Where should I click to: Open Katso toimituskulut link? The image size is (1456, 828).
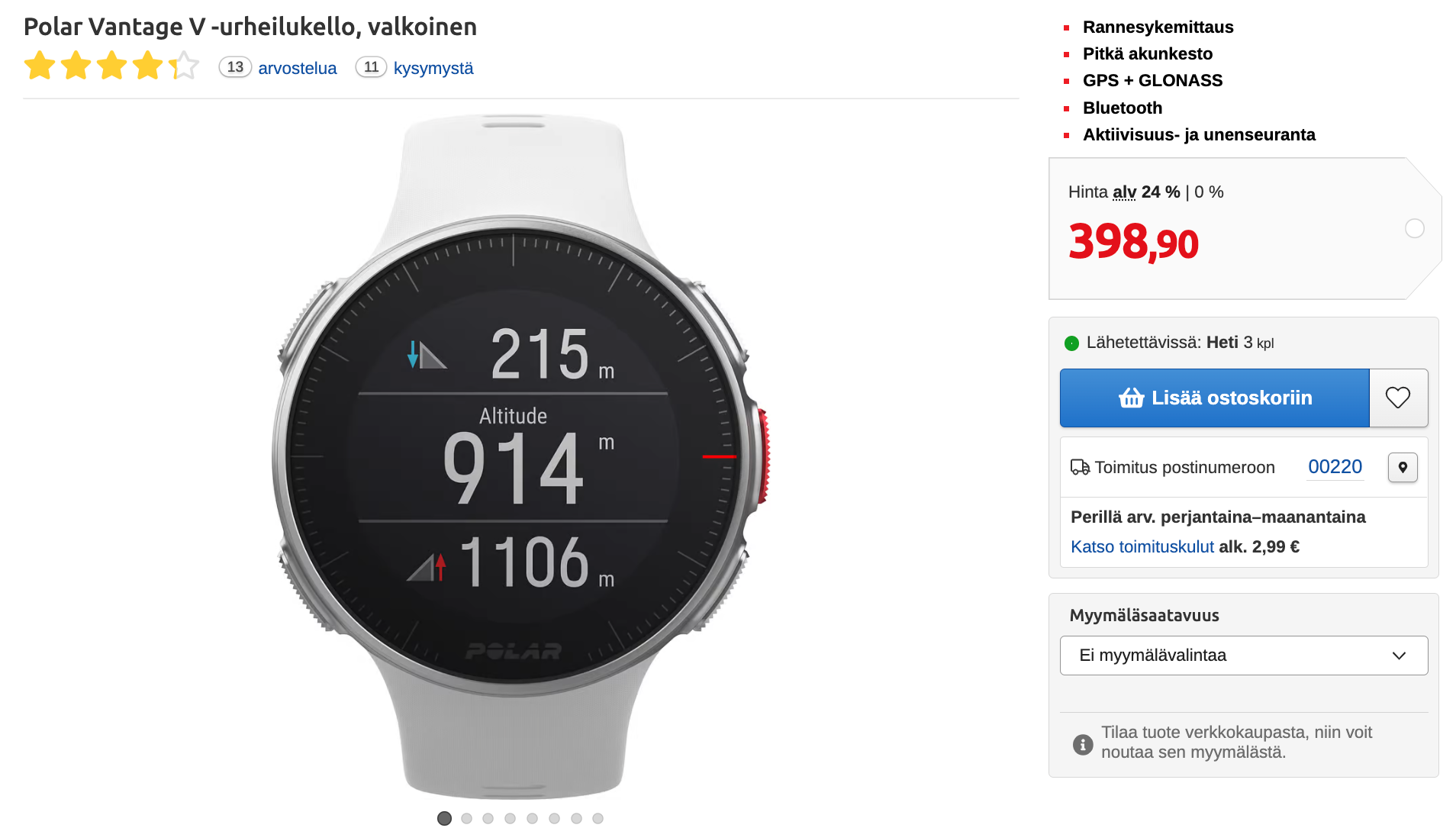[1142, 547]
